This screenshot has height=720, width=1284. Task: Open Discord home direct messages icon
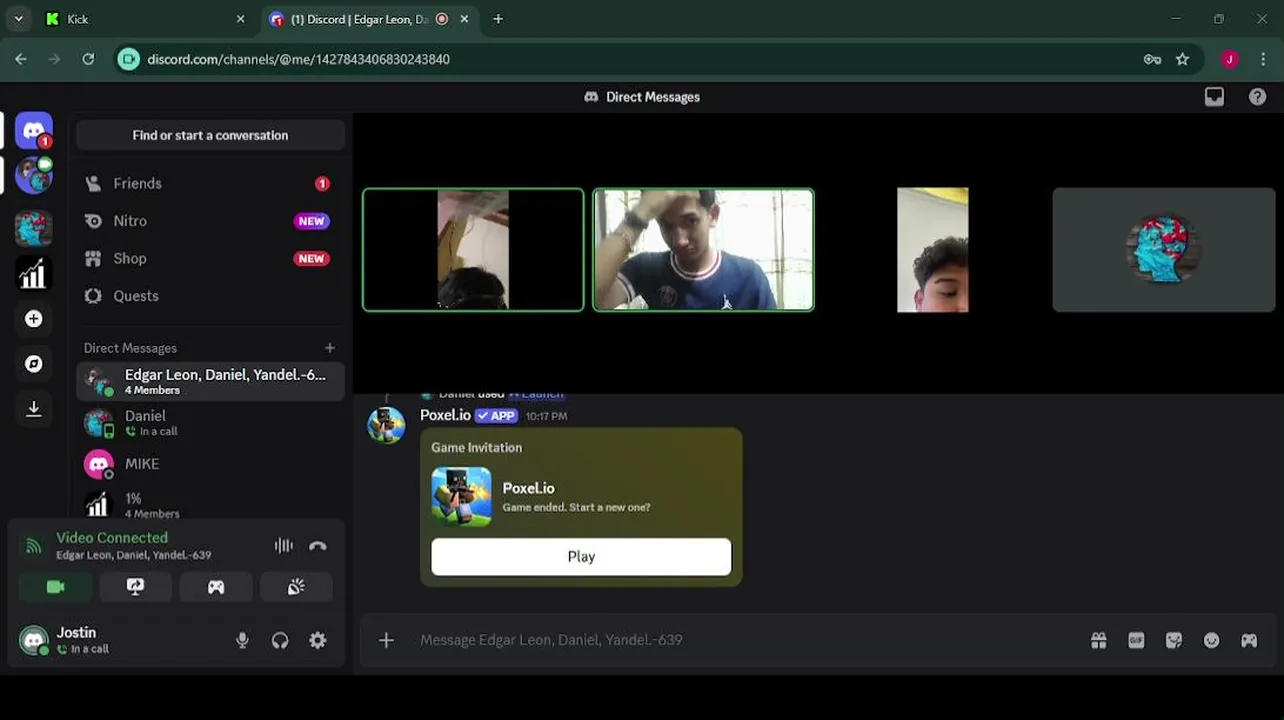34,131
